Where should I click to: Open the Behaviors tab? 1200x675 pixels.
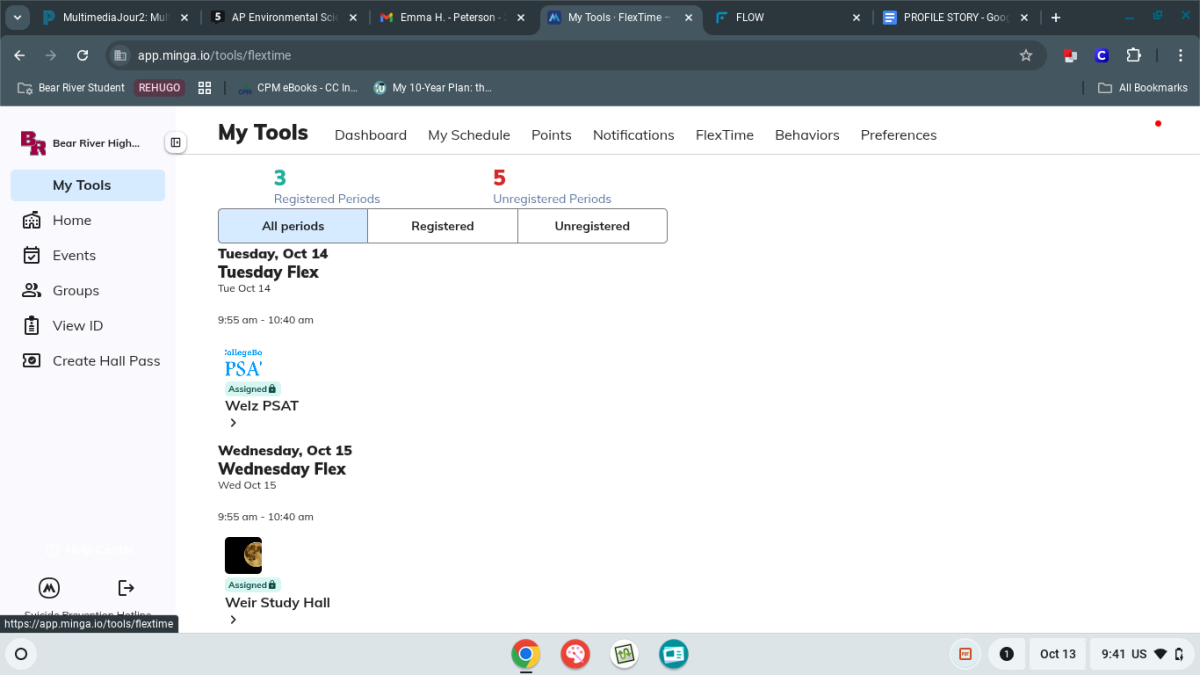coord(807,135)
